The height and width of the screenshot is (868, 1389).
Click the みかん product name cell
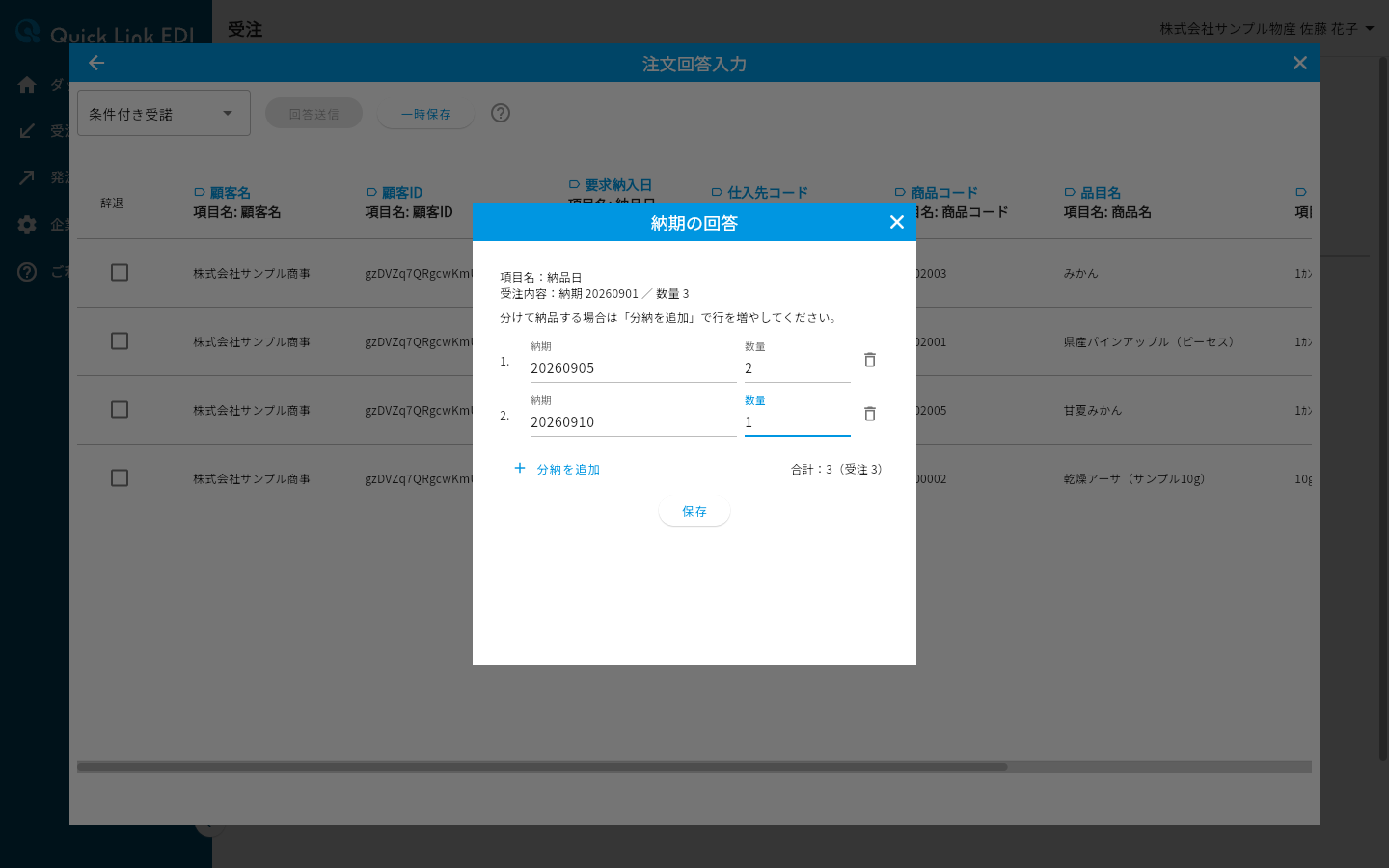(1081, 274)
